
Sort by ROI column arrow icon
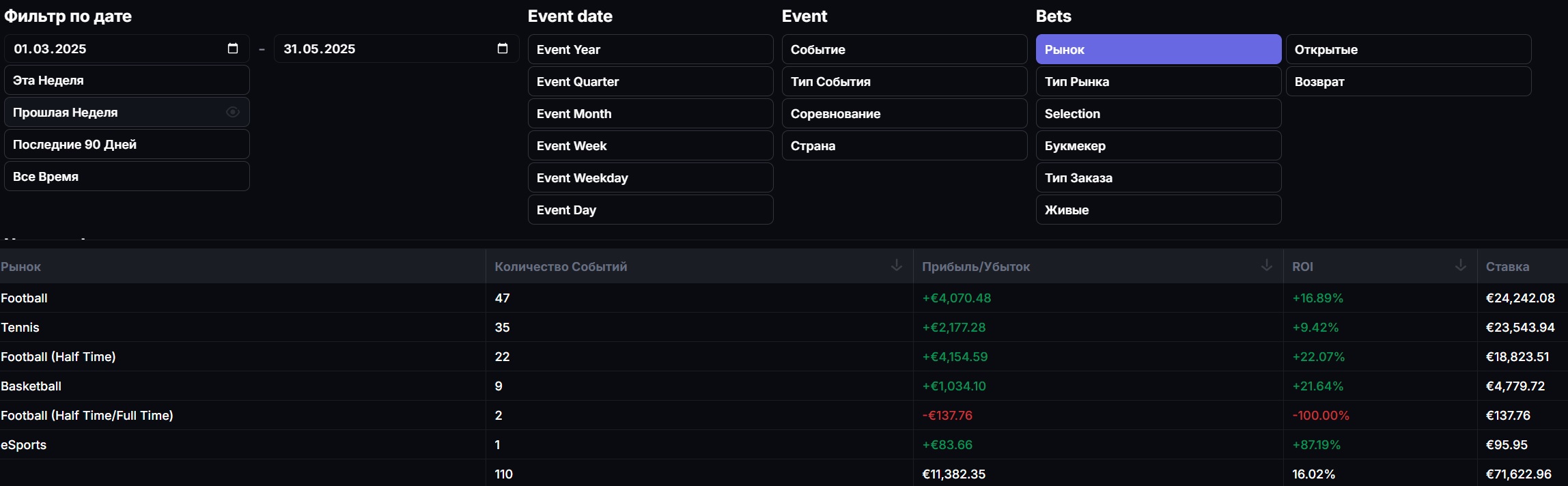[x=1461, y=266]
